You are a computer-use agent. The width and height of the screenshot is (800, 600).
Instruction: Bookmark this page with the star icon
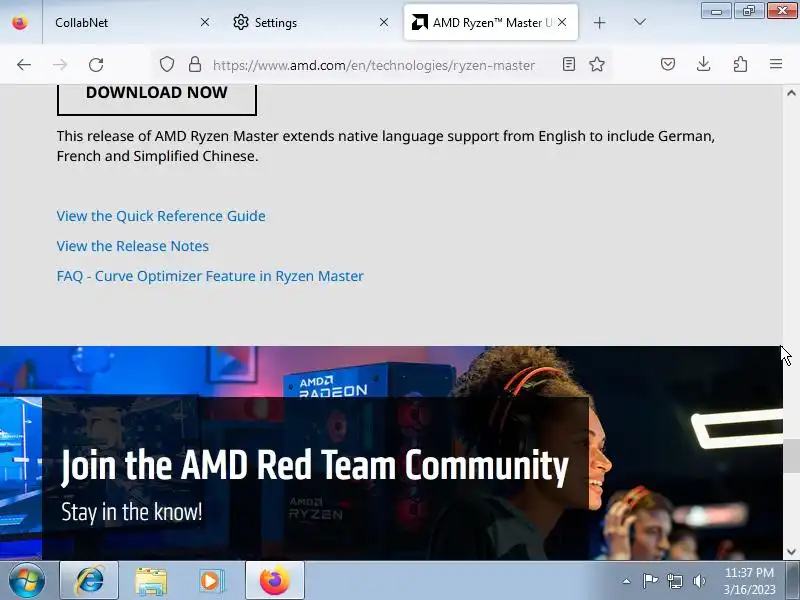(x=596, y=64)
